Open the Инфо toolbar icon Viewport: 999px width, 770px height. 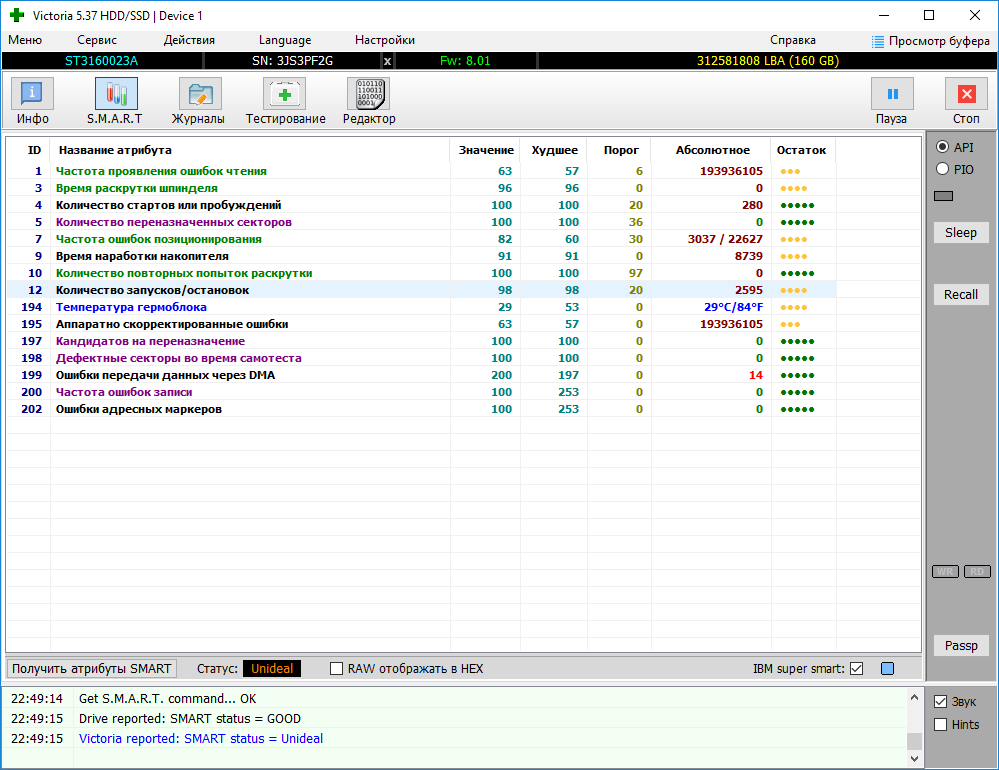click(x=33, y=94)
